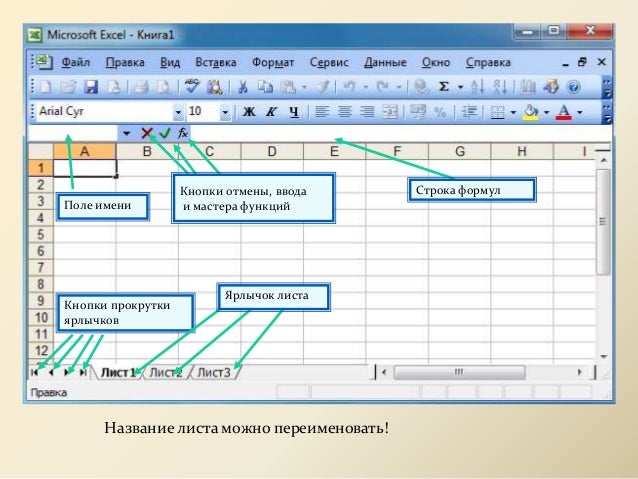Increase indent icon in formatting toolbar
Image resolution: width=638 pixels, height=479 pixels.
[469, 112]
